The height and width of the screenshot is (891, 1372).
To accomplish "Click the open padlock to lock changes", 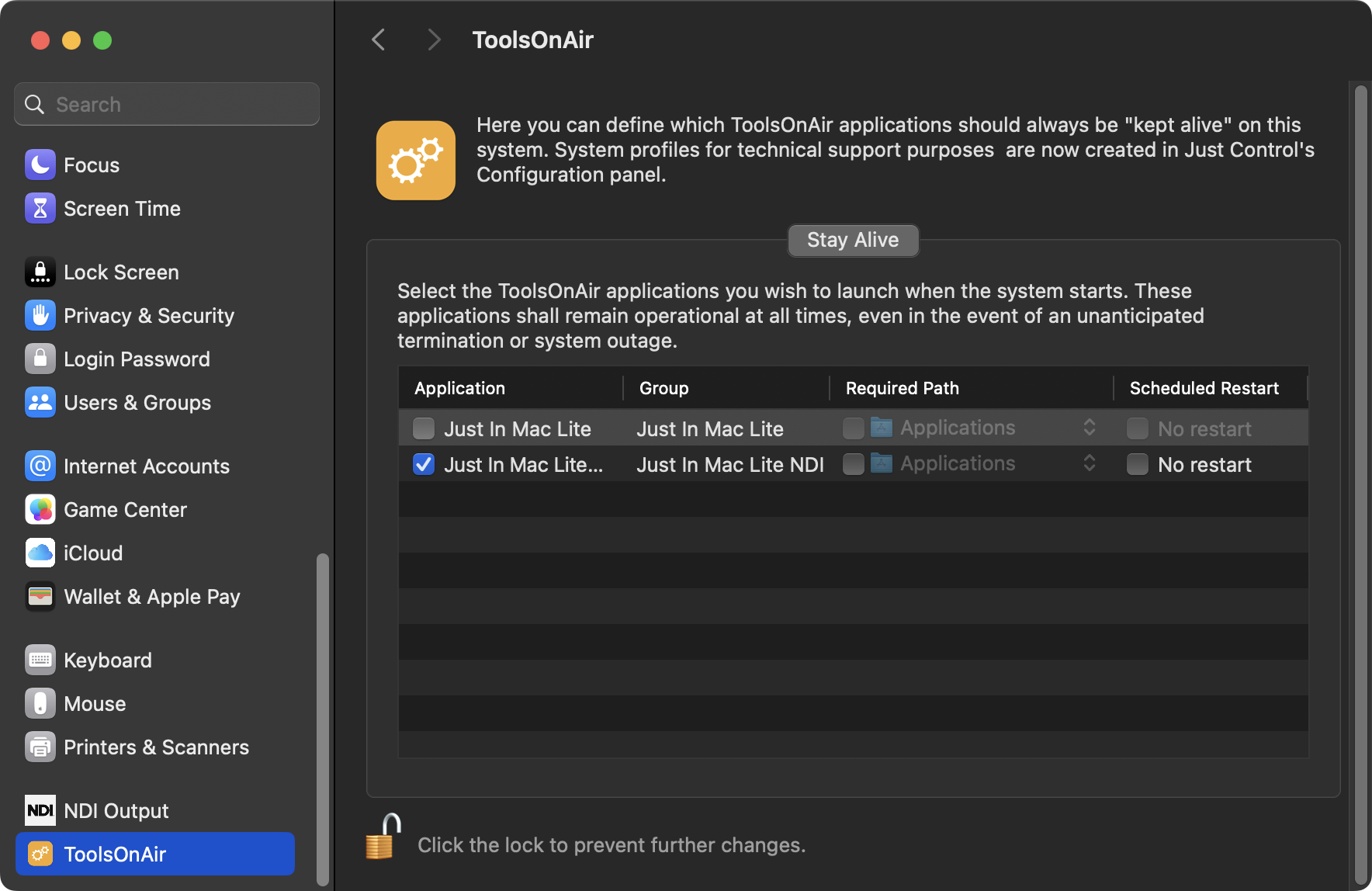I will point(383,837).
